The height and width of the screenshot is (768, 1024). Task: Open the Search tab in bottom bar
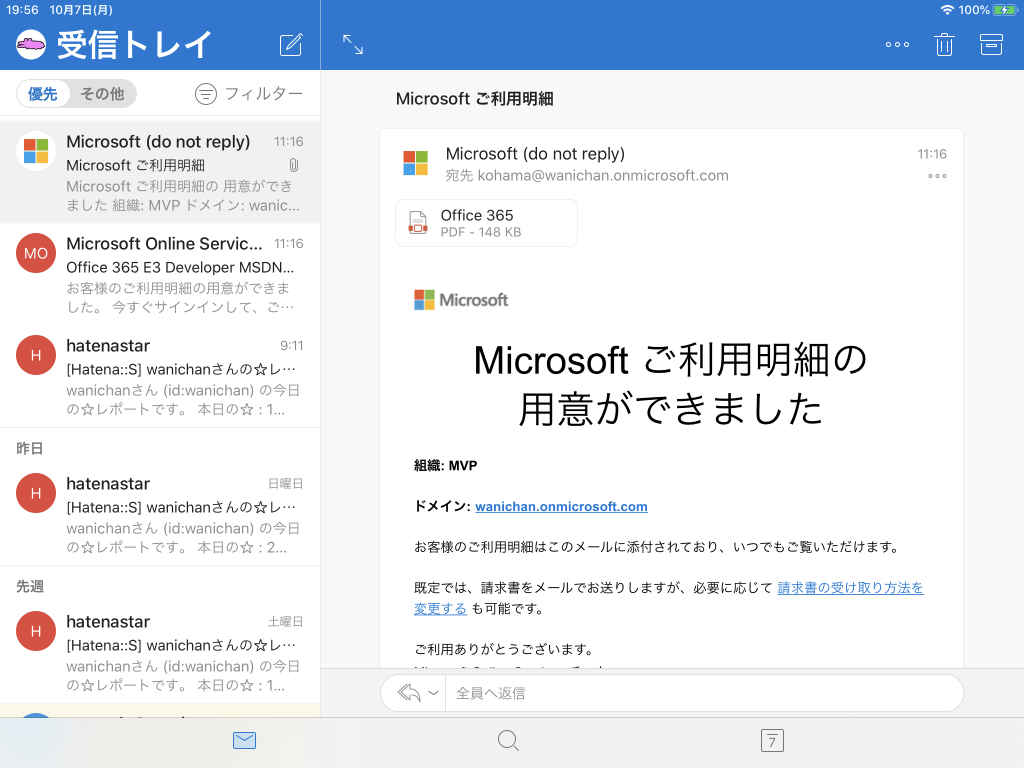click(x=508, y=741)
